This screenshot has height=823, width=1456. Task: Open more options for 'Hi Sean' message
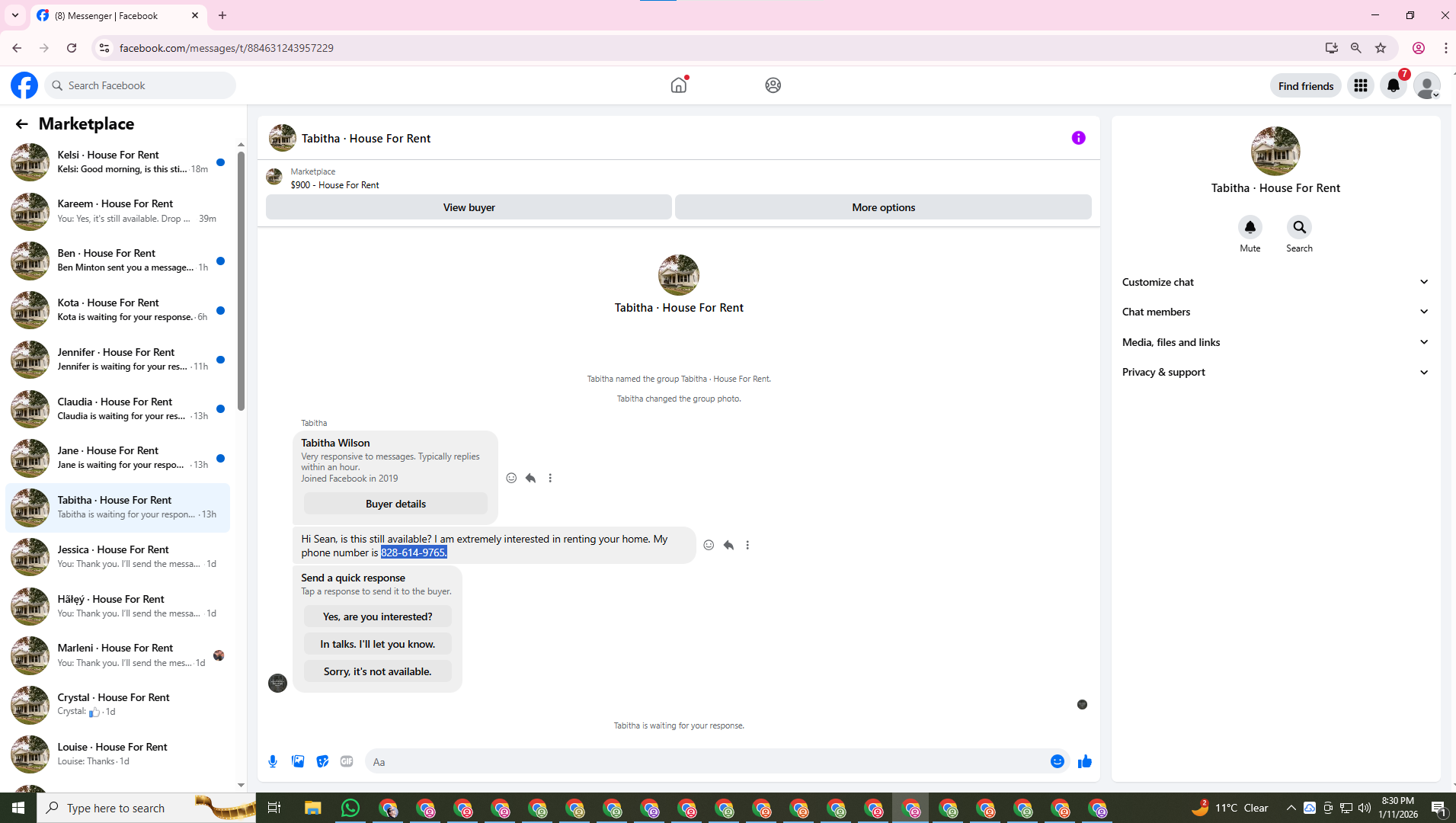click(747, 545)
